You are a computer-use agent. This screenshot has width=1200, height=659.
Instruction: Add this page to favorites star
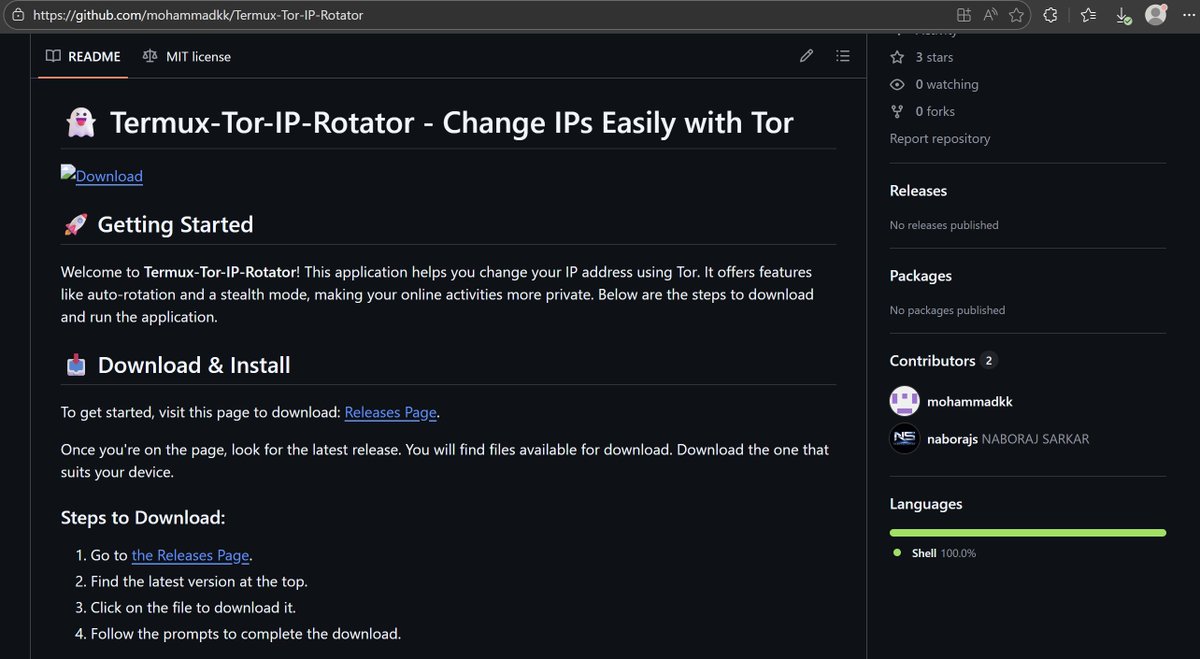tap(1017, 15)
